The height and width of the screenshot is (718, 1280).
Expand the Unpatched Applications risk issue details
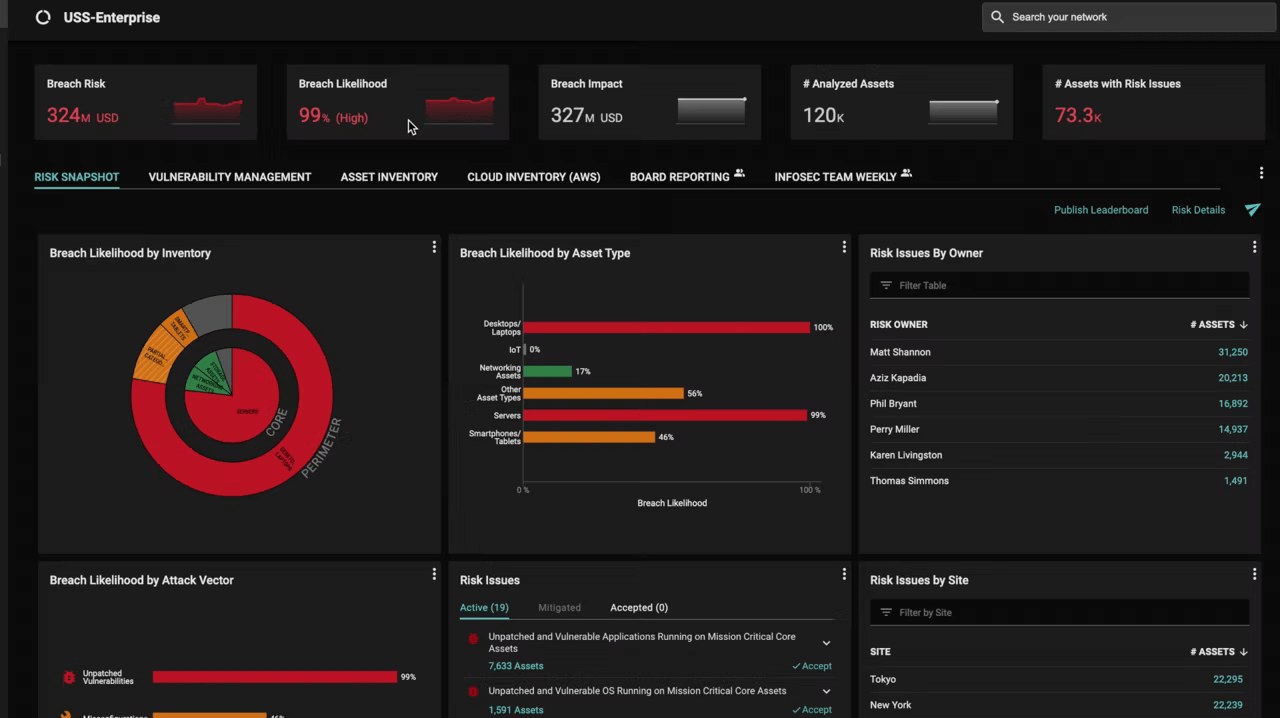[826, 643]
